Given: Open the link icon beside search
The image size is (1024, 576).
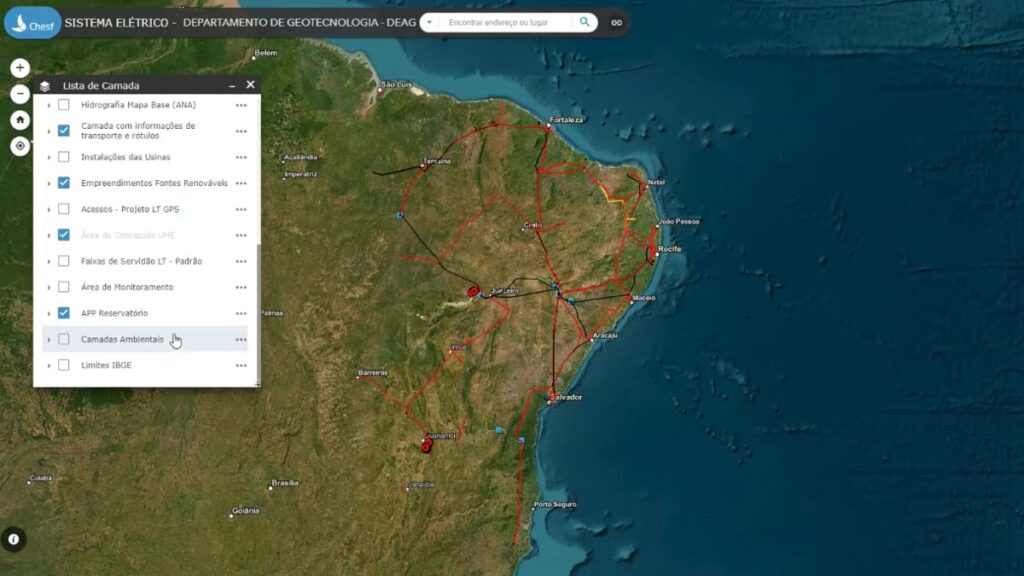Looking at the screenshot, I should coord(616,22).
